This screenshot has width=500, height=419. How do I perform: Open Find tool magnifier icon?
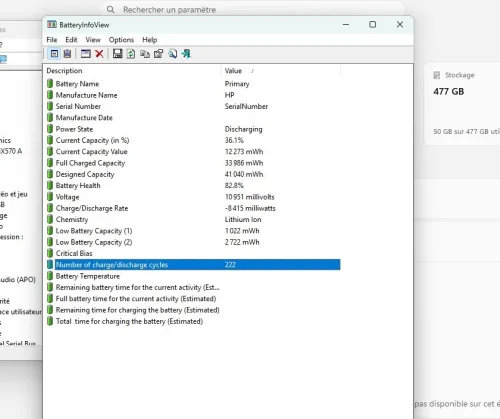[172, 54]
